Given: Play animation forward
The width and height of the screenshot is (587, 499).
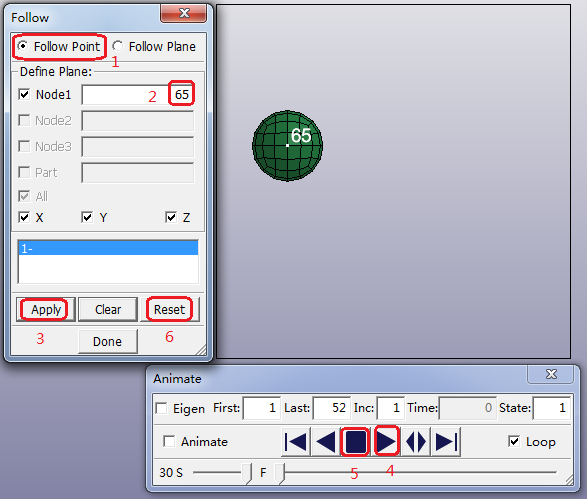Looking at the screenshot, I should [386, 442].
